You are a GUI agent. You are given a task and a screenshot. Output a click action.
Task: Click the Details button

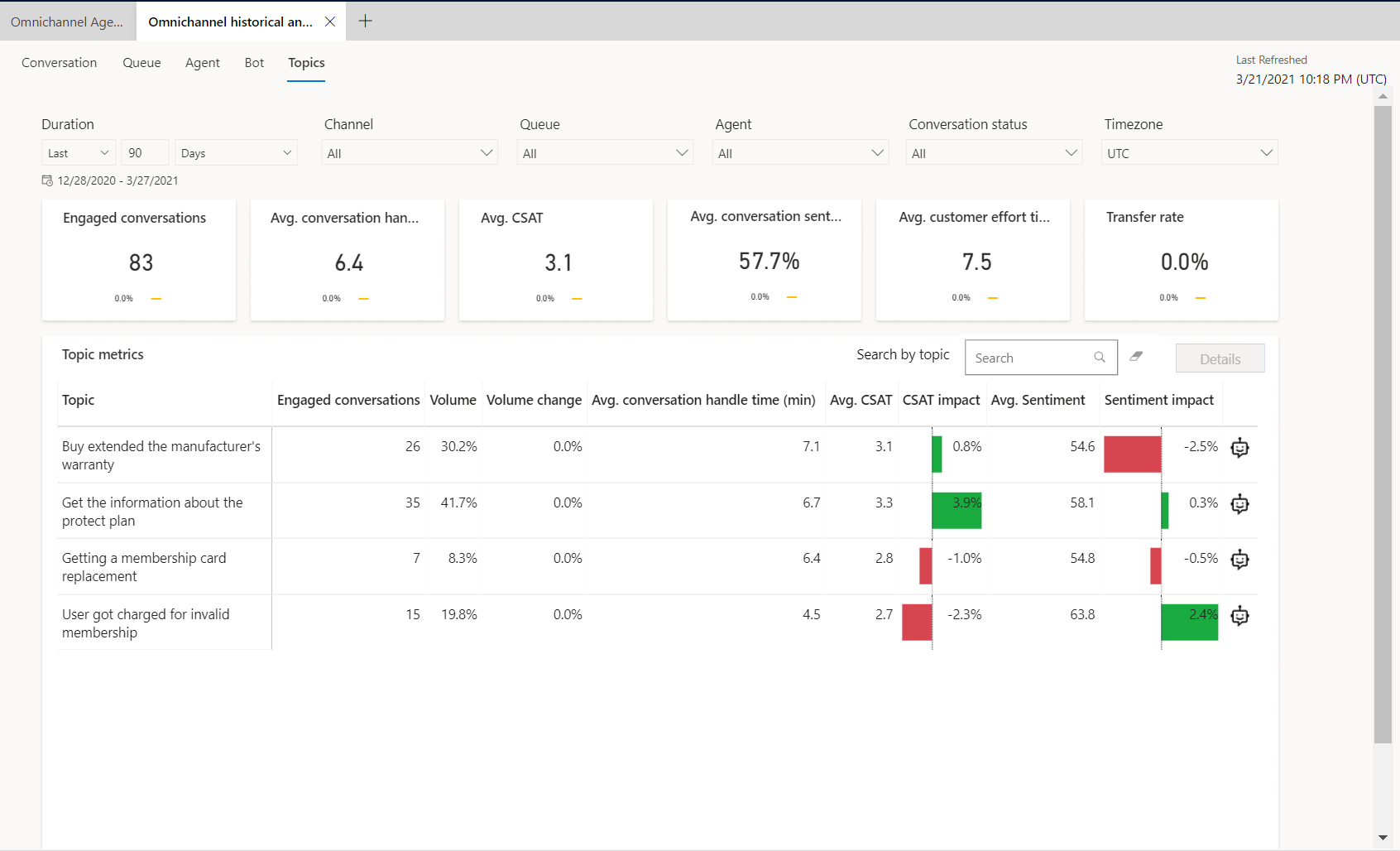[1220, 358]
